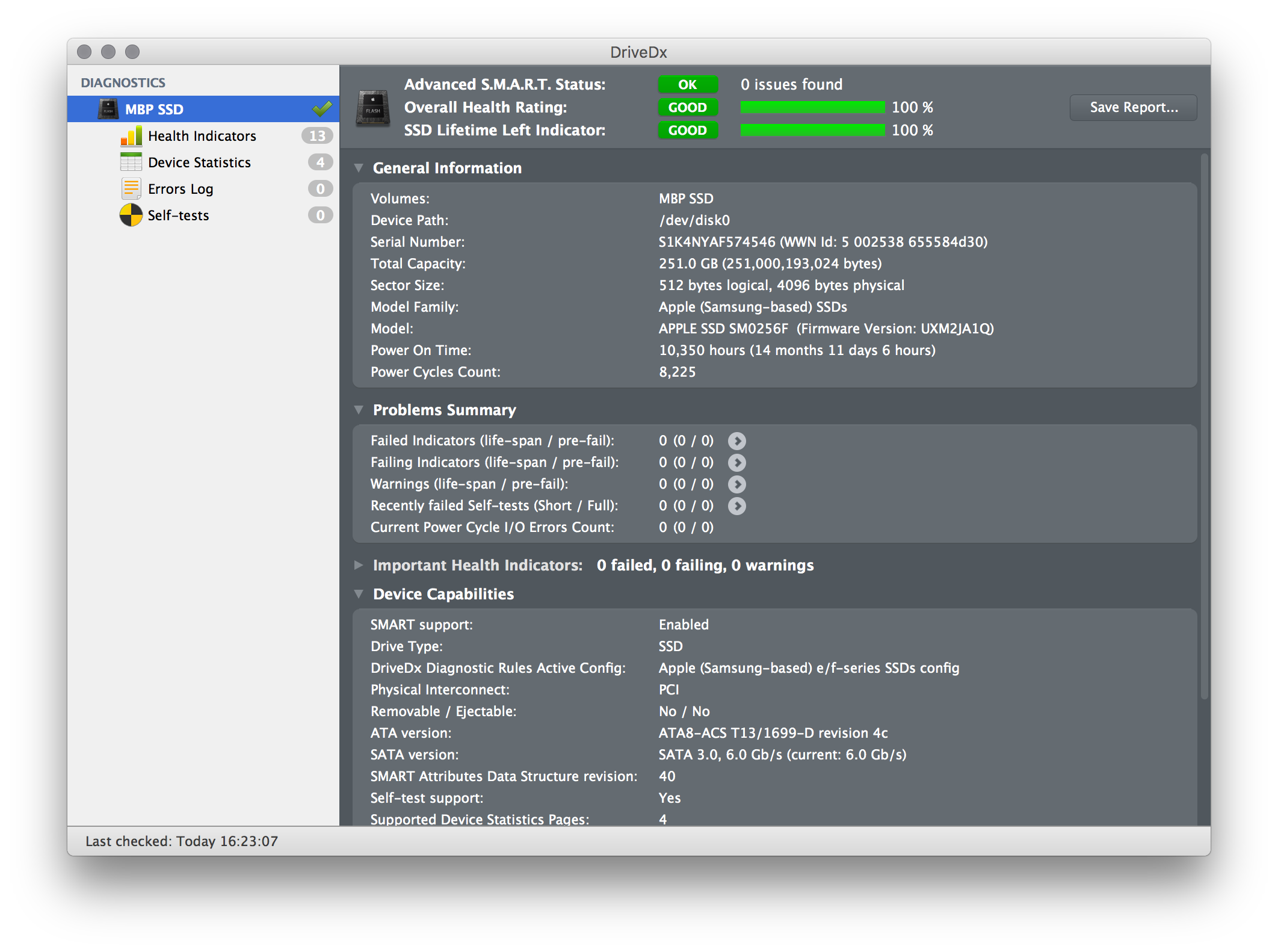Image resolution: width=1278 pixels, height=952 pixels.
Task: Select the Self-tests sidebar item
Action: tap(178, 215)
